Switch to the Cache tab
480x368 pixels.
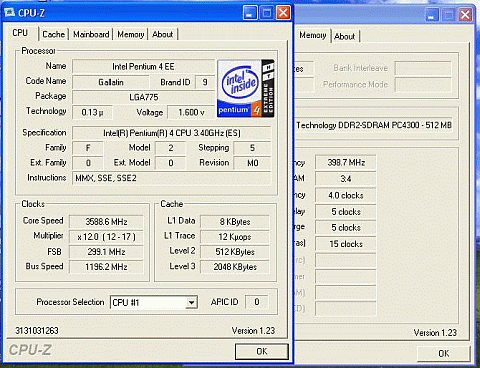54,34
